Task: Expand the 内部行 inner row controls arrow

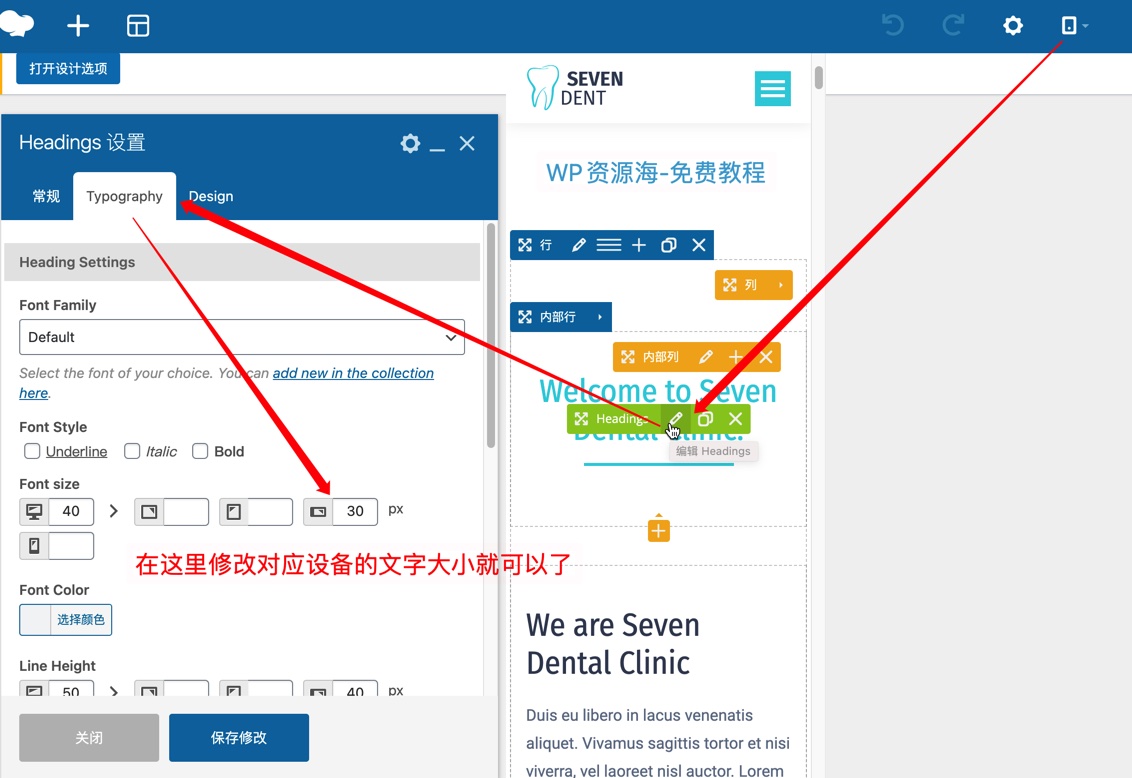Action: [x=599, y=317]
